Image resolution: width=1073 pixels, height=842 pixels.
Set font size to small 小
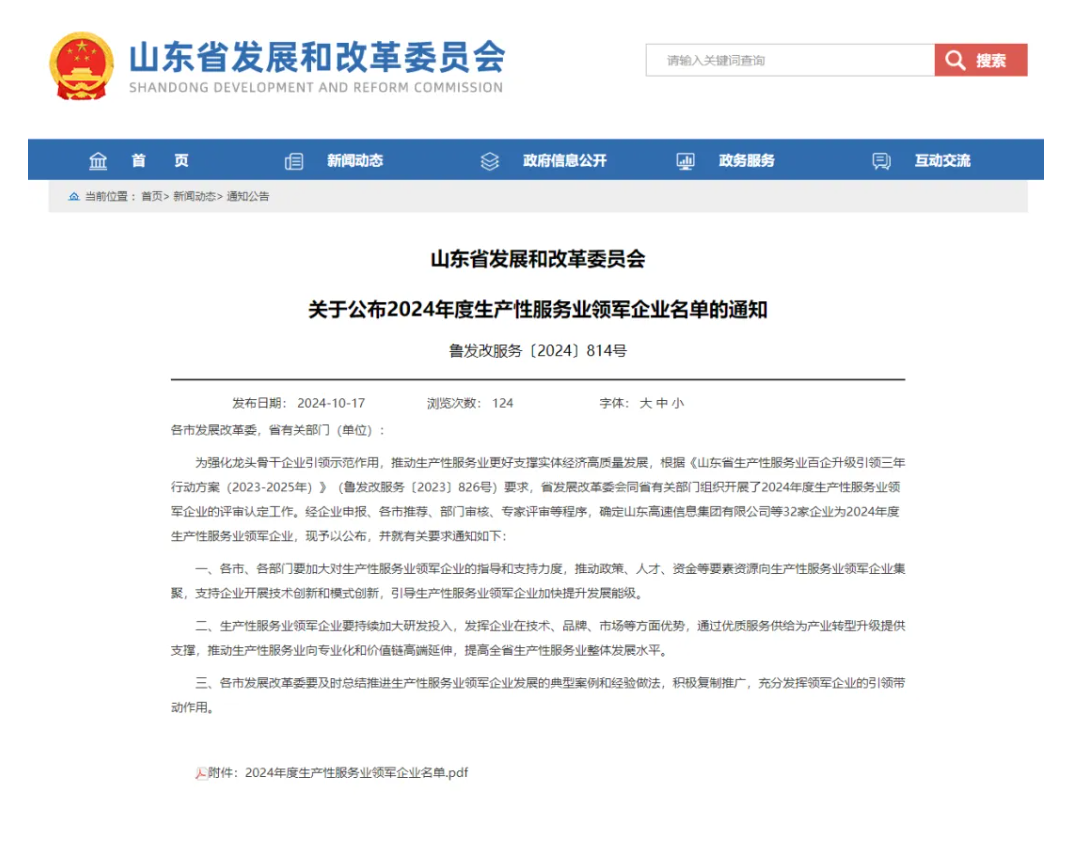[x=678, y=403]
